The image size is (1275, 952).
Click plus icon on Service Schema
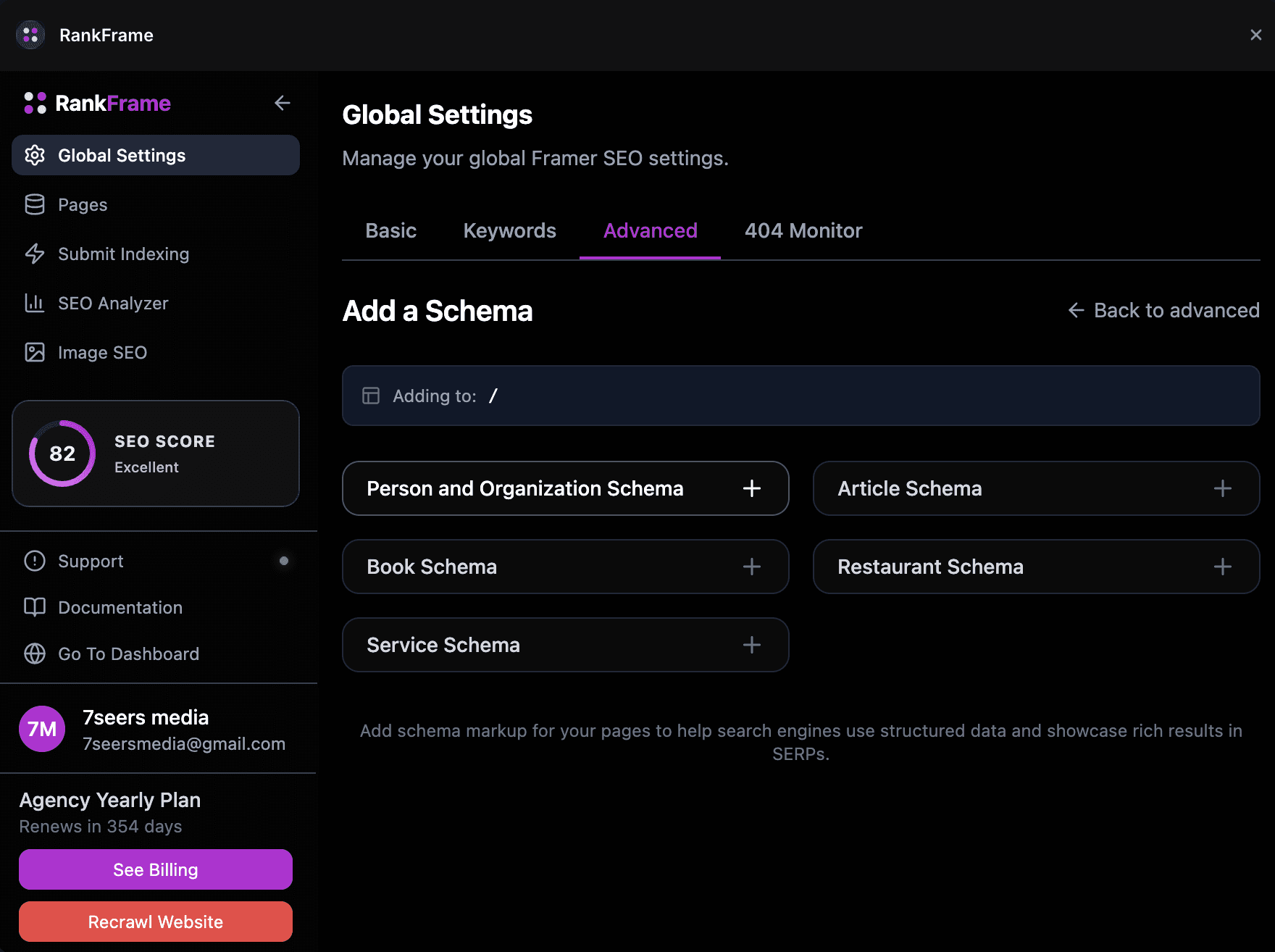click(752, 645)
